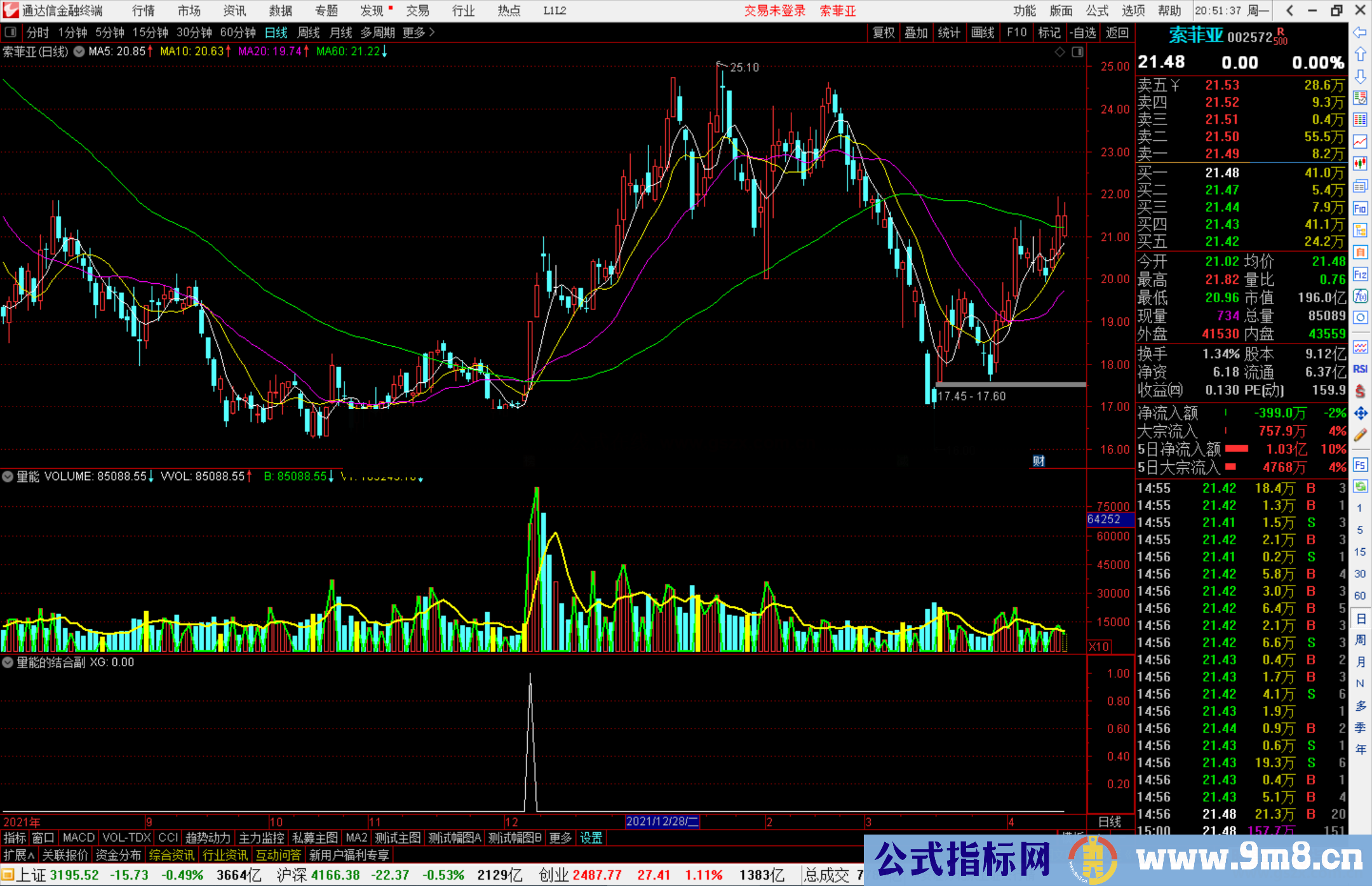Toggle the chart side panel icon top-right
Viewport: 1372px width, 886px height.
[x=1077, y=52]
